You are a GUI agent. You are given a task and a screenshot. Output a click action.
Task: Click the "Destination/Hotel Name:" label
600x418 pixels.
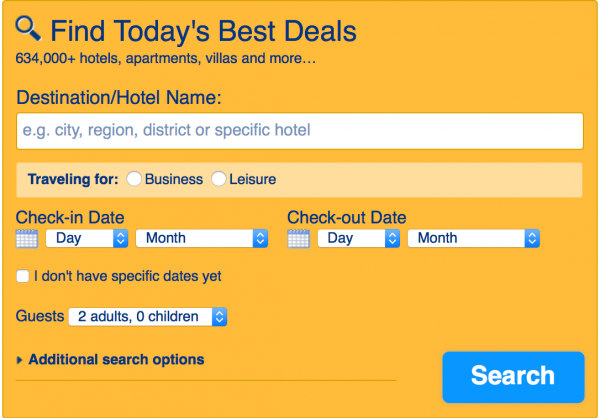[119, 97]
